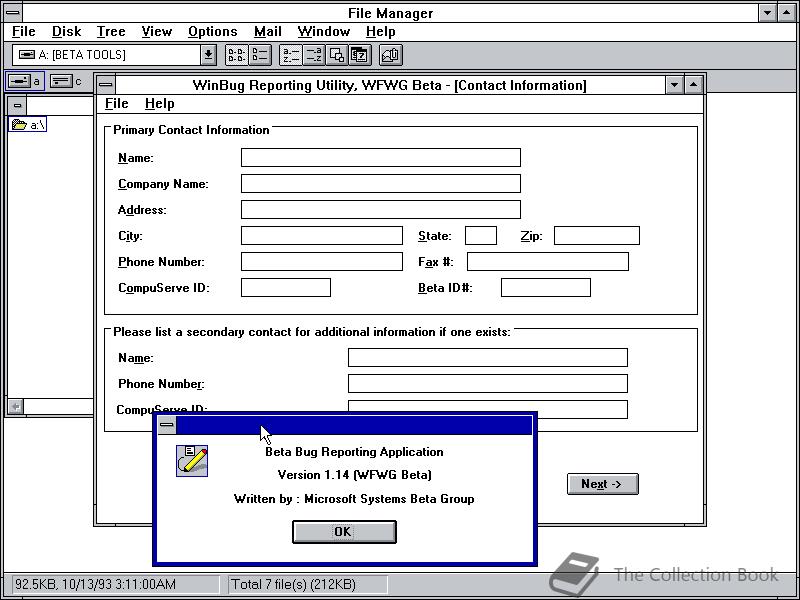This screenshot has height=600, width=800.
Task: Click the Sort by Name toolbar icon
Action: point(291,55)
